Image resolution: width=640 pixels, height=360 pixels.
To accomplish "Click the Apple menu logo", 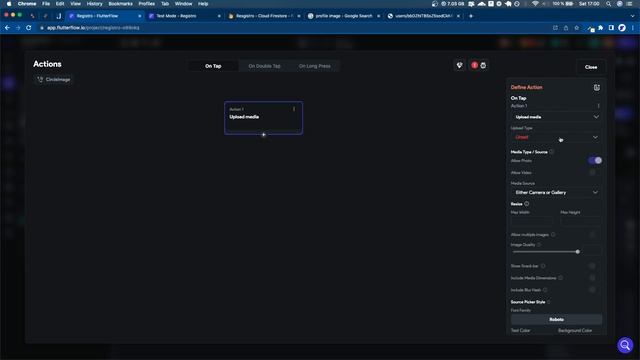I will [x=9, y=4].
